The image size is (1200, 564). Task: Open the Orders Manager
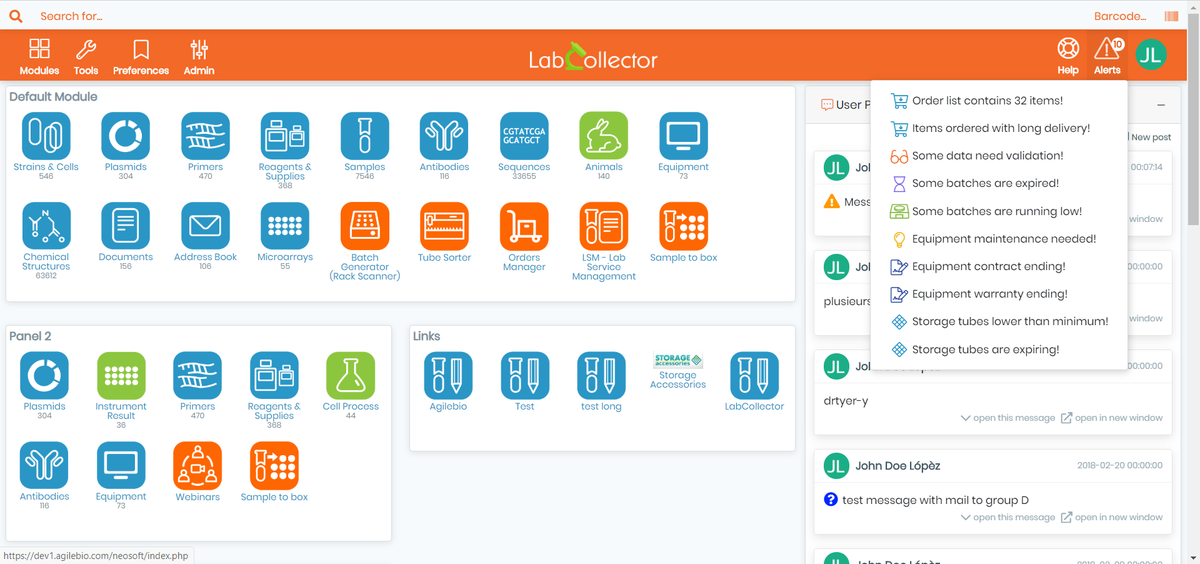pos(524,226)
